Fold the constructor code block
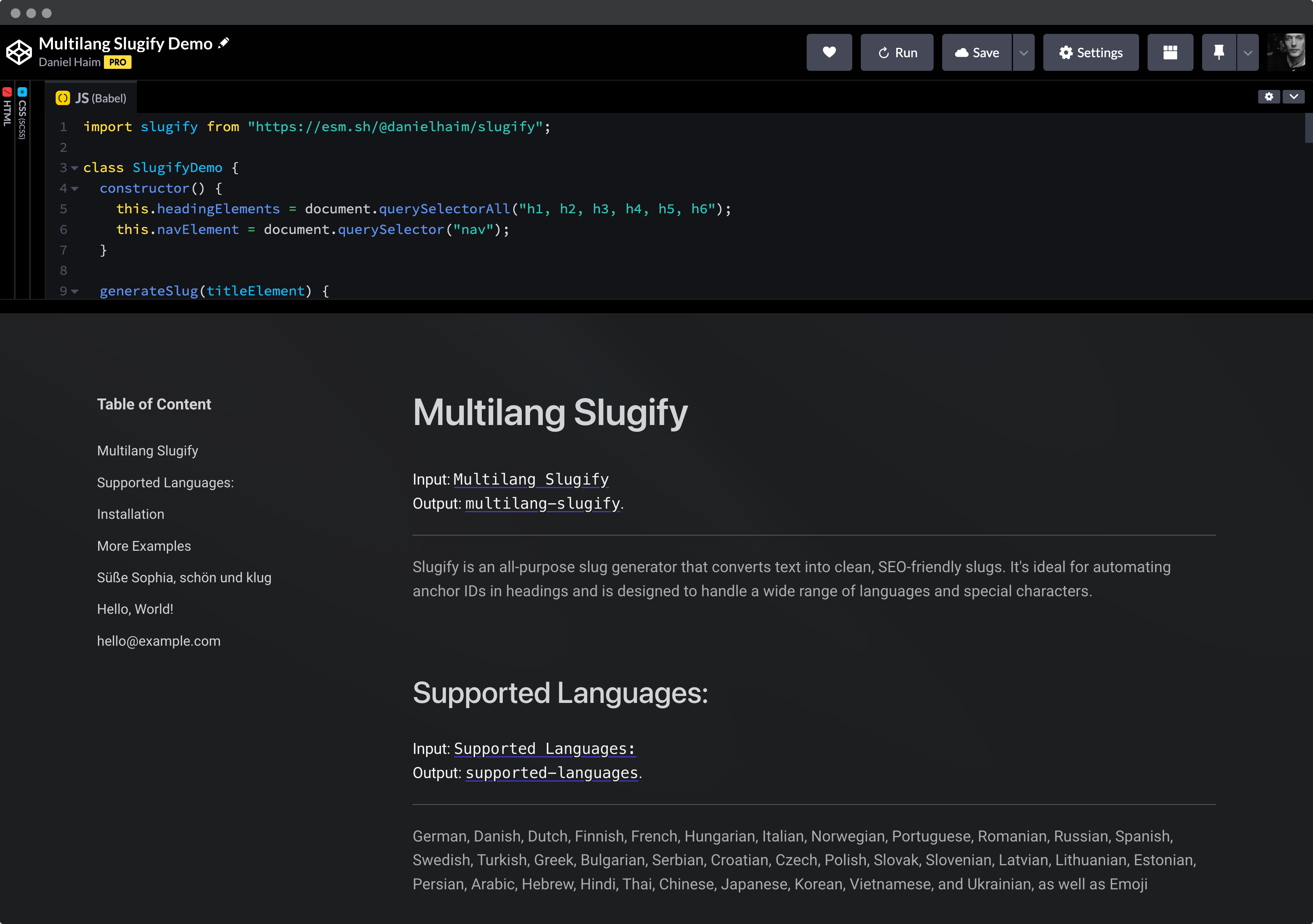The image size is (1313, 924). [x=74, y=189]
